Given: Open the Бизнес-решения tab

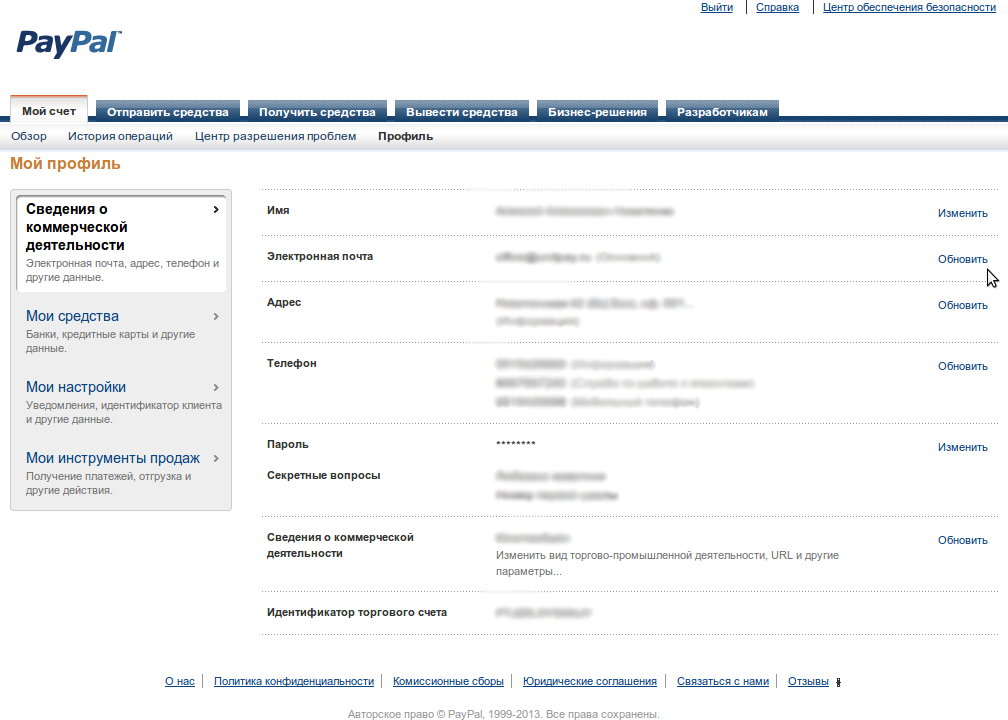Looking at the screenshot, I should coord(597,112).
